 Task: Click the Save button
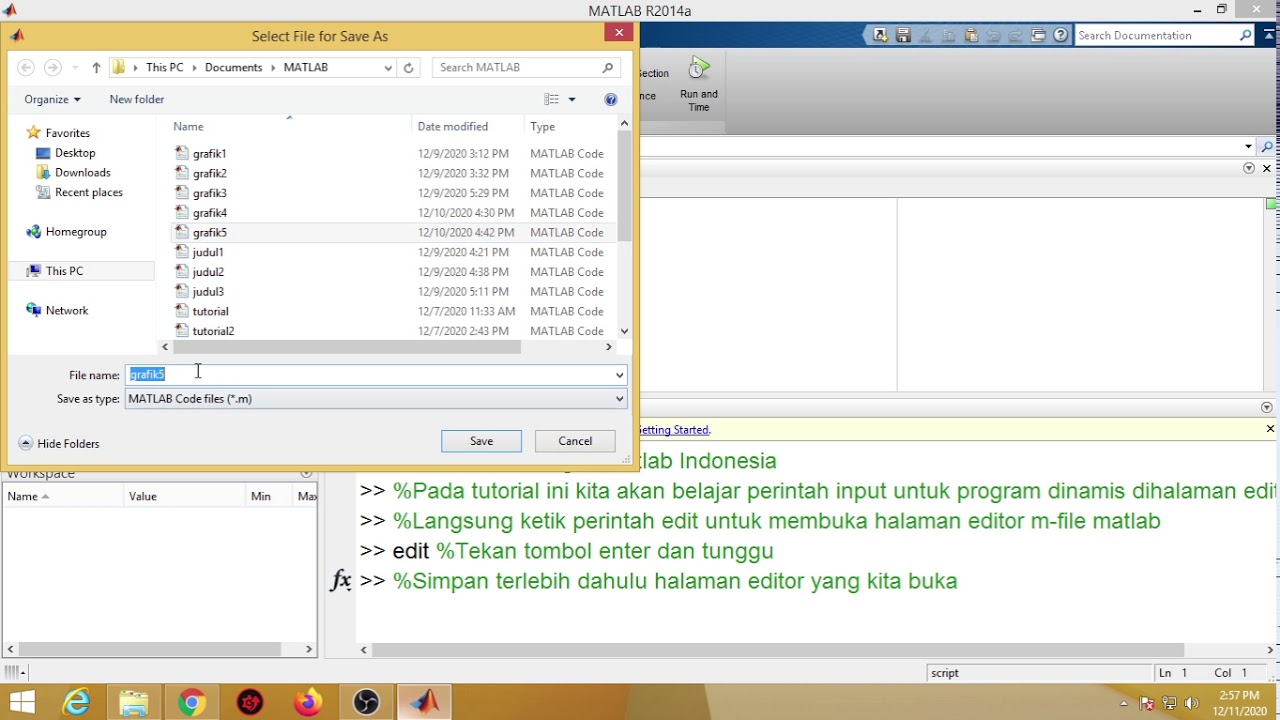[x=481, y=441]
